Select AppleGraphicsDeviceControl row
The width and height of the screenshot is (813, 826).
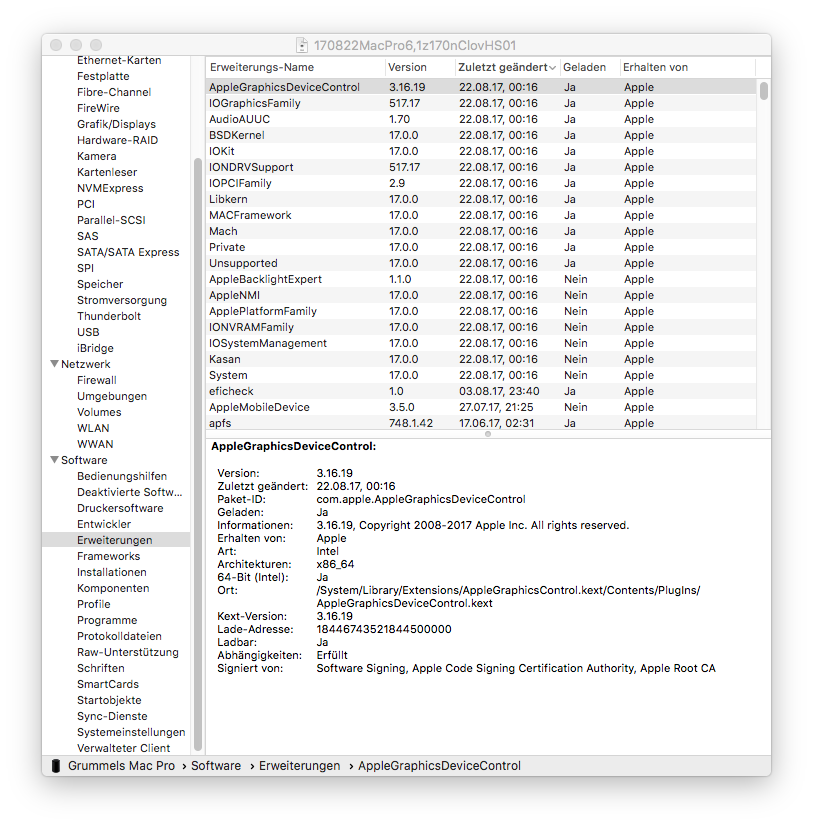coord(481,87)
